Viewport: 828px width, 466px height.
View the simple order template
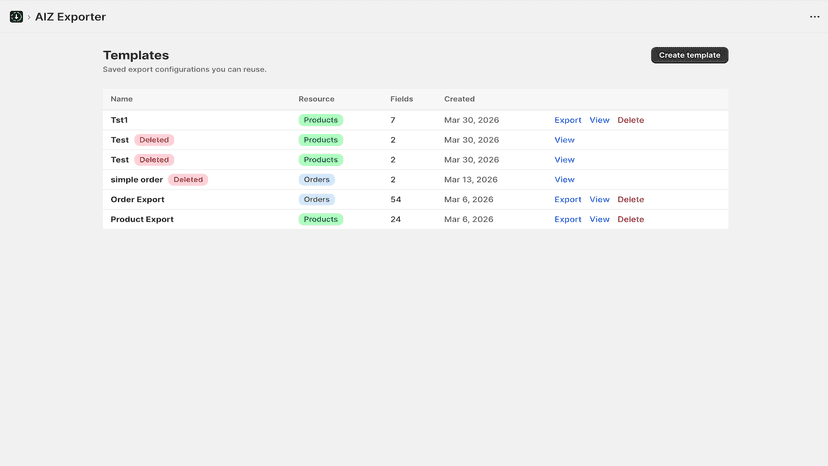click(564, 180)
